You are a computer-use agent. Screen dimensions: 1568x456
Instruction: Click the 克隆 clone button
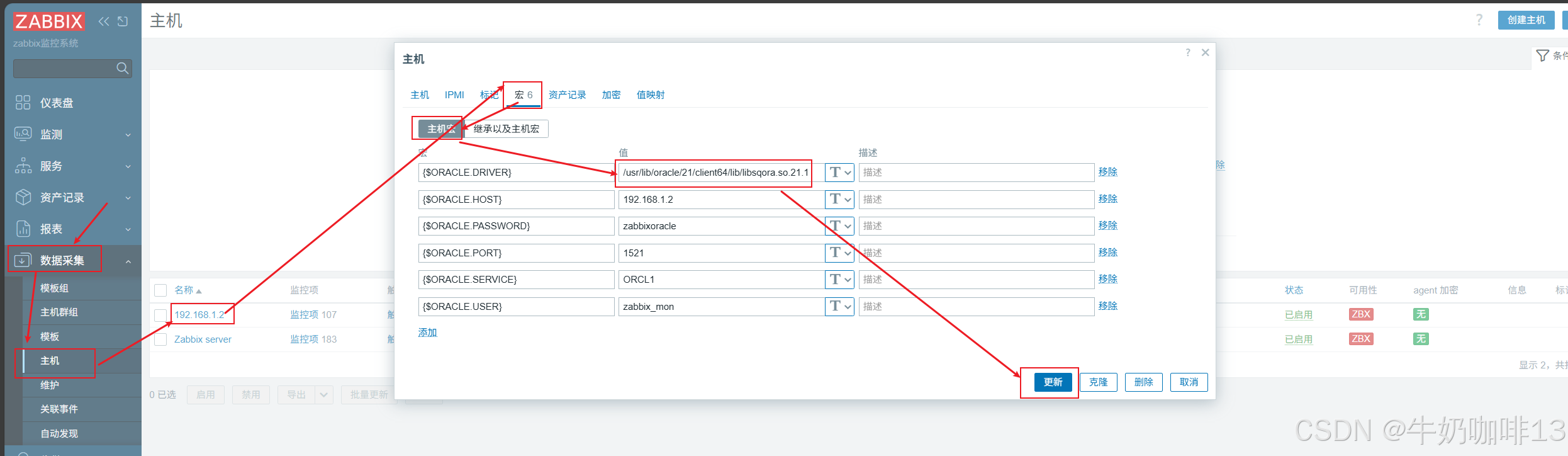[1099, 382]
